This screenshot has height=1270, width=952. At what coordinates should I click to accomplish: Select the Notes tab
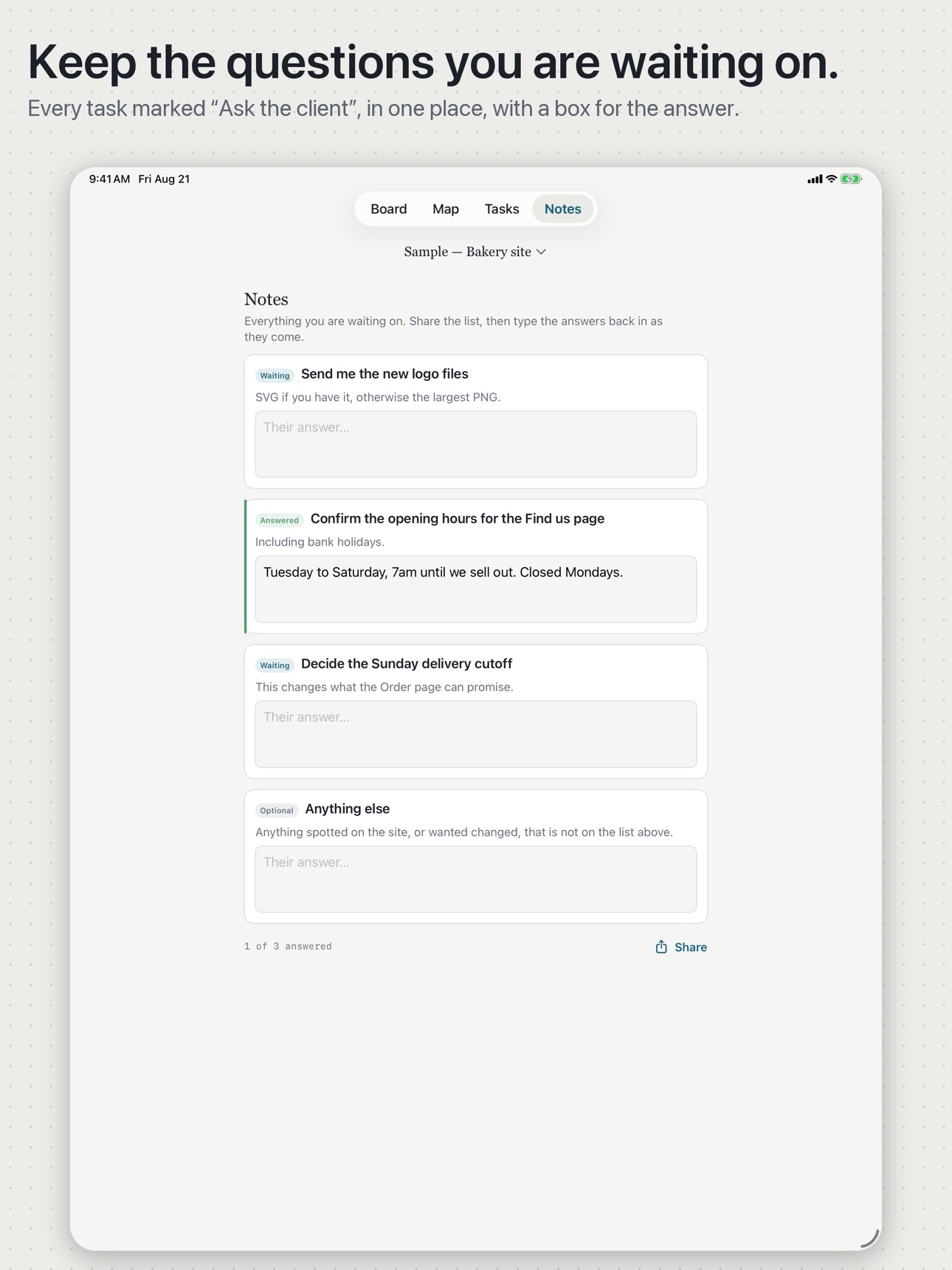(562, 209)
